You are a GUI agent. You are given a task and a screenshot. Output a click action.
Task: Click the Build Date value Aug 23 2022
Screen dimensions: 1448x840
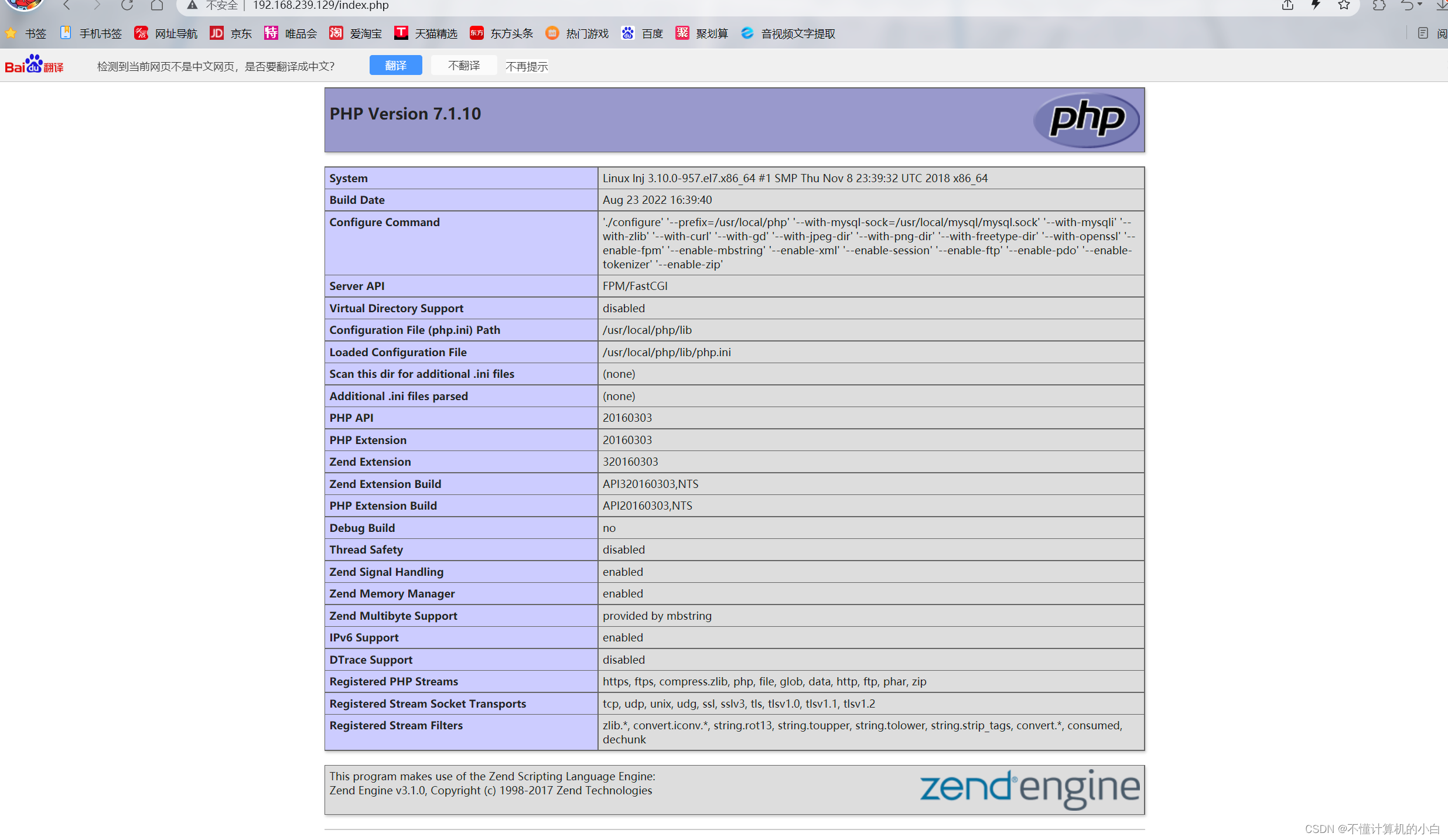(x=657, y=200)
